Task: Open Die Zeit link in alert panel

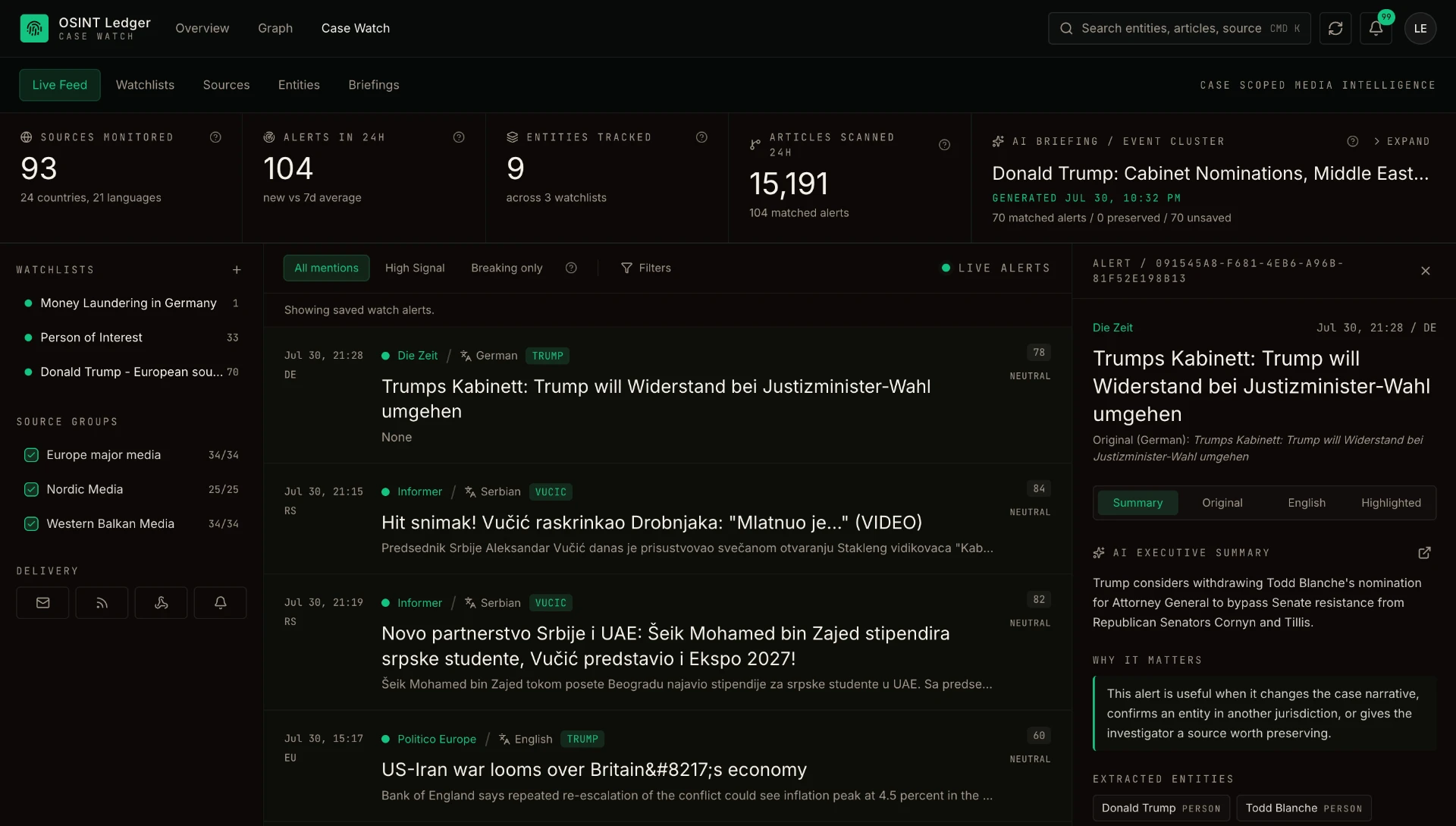Action: [x=1112, y=328]
